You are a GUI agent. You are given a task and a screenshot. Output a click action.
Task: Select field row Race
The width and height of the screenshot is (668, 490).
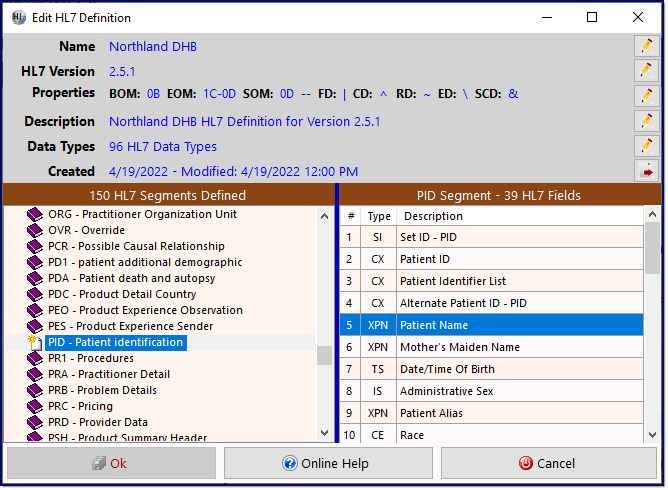coord(492,434)
